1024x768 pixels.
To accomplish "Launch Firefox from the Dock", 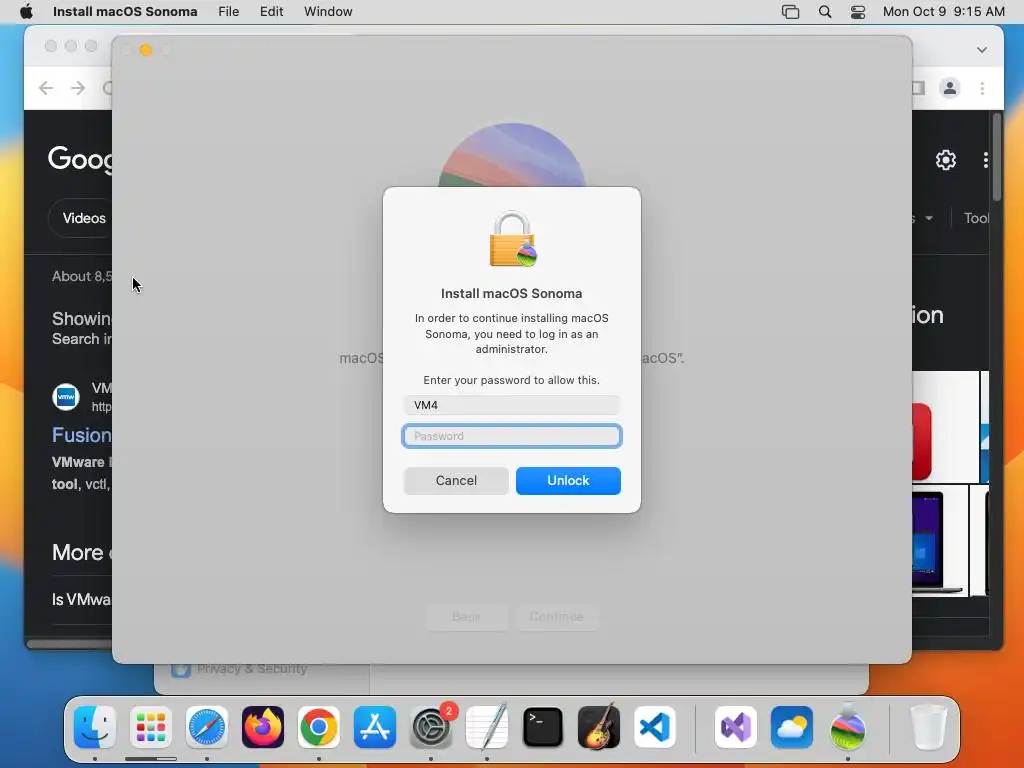I will tap(263, 727).
